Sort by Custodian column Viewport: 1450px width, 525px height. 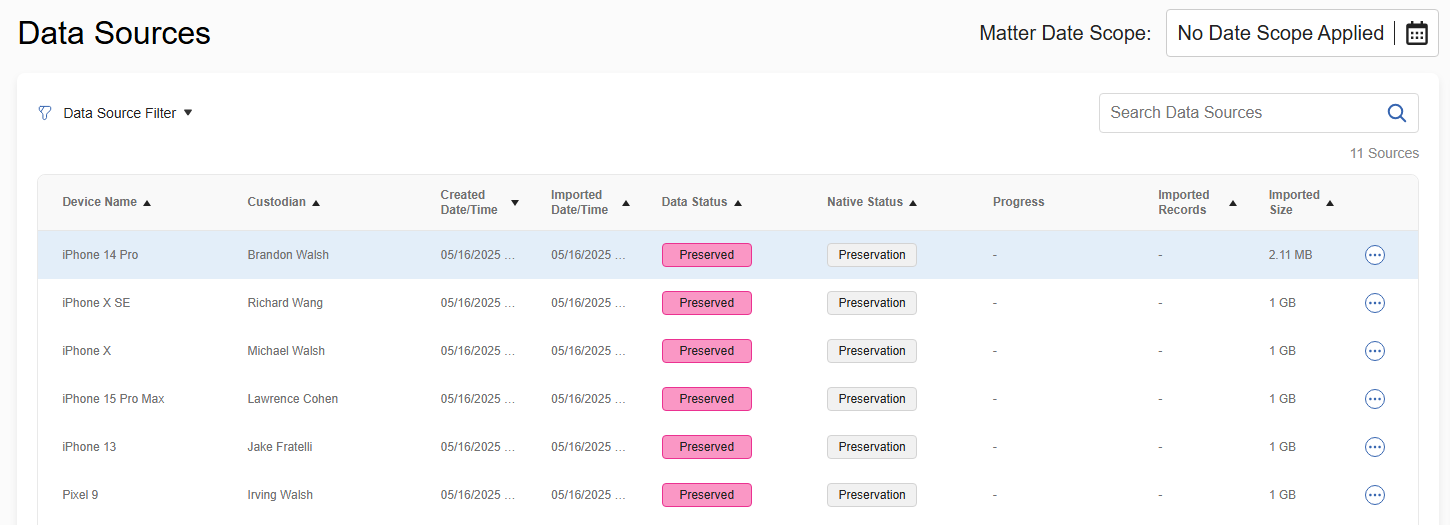point(284,202)
